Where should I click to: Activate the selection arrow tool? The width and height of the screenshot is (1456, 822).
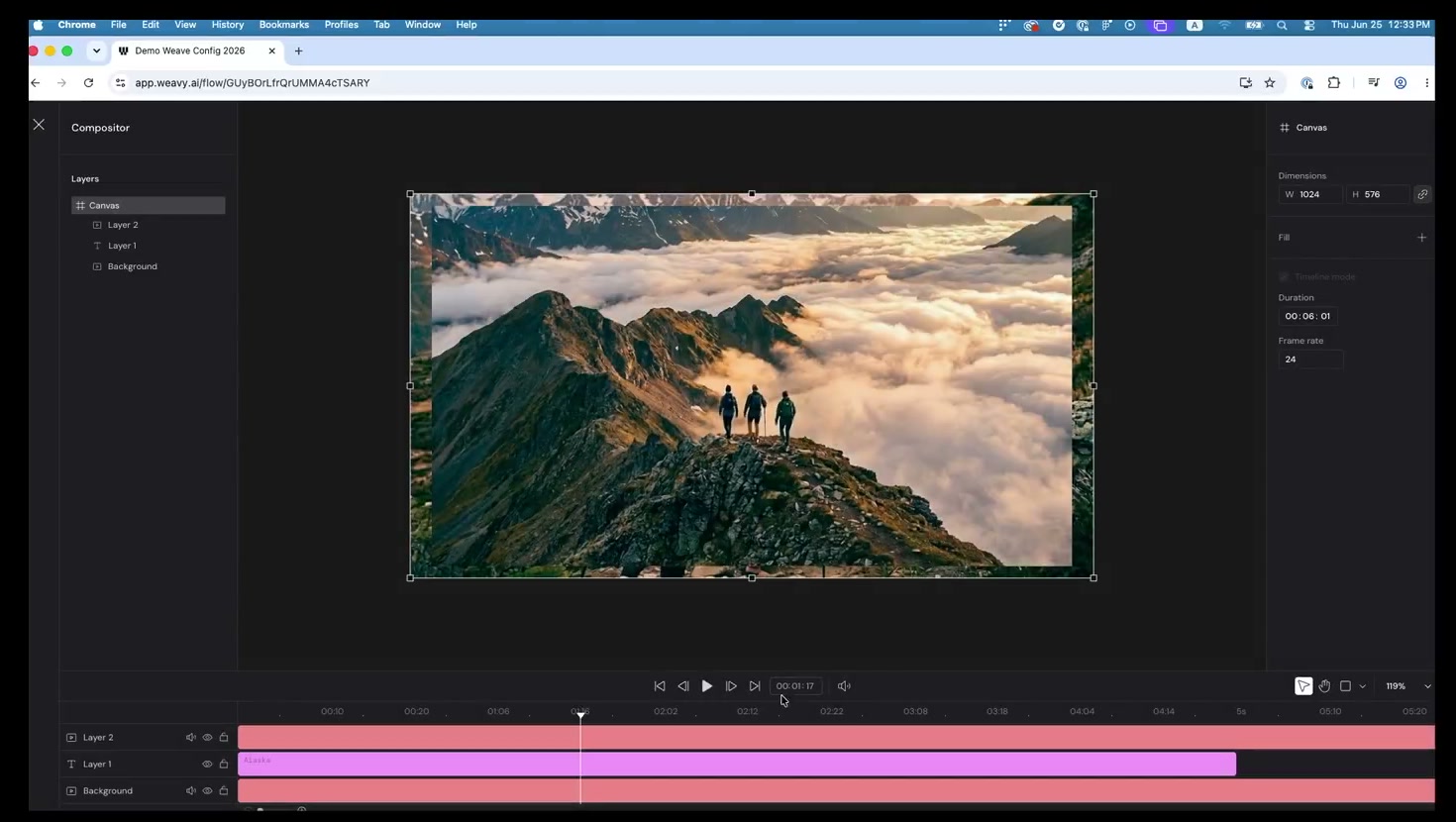pos(1303,685)
